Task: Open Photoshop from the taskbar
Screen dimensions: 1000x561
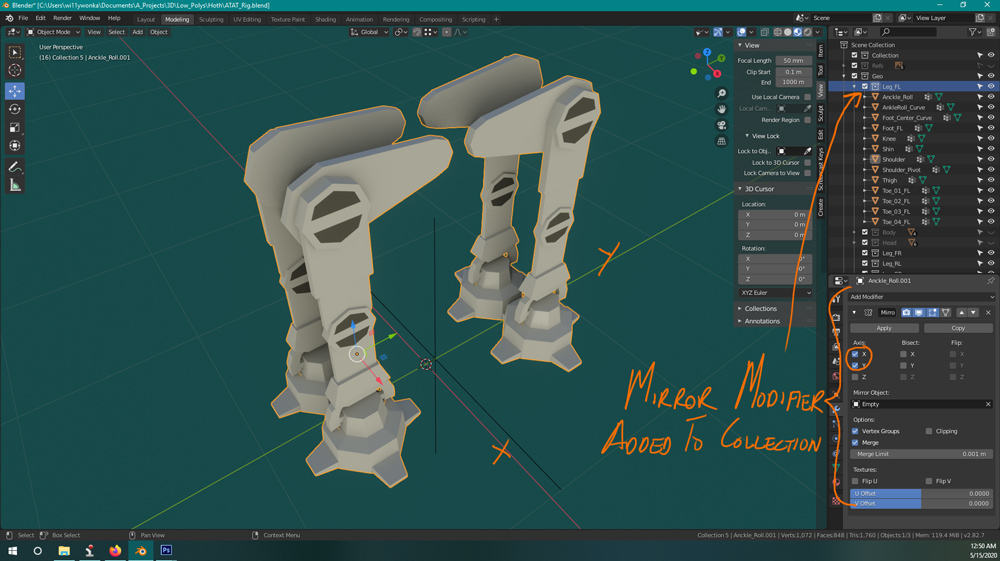Action: pyautogui.click(x=166, y=550)
